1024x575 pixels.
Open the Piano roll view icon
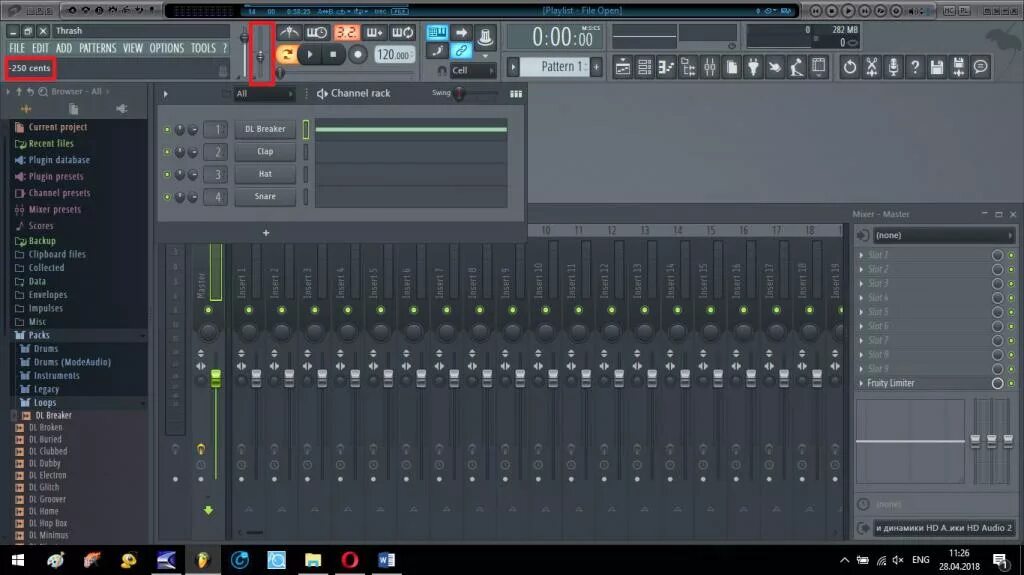coord(666,67)
